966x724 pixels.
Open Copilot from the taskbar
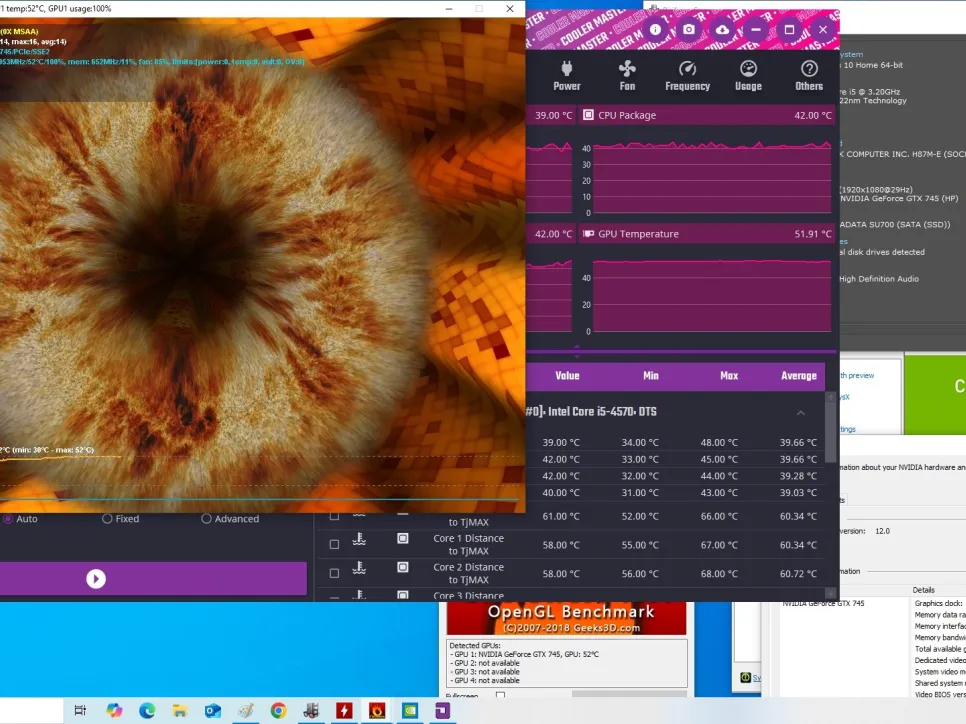(x=114, y=710)
